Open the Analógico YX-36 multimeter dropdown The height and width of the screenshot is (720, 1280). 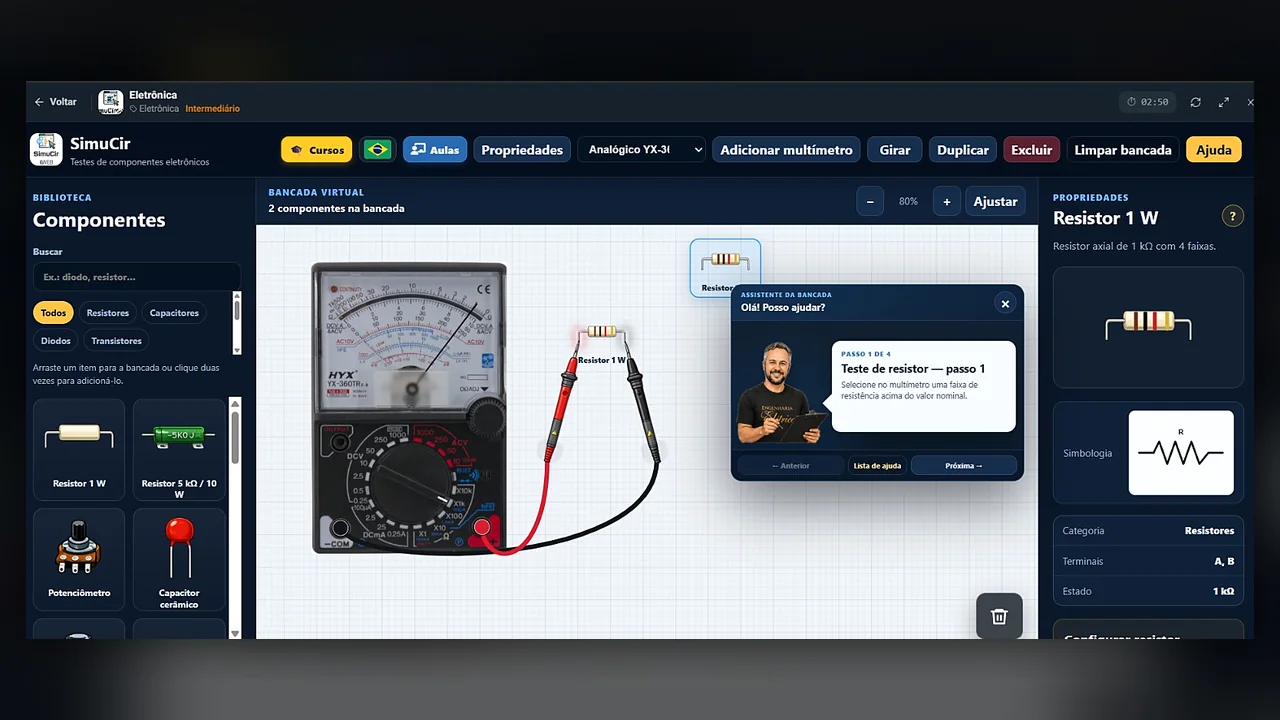coord(642,150)
